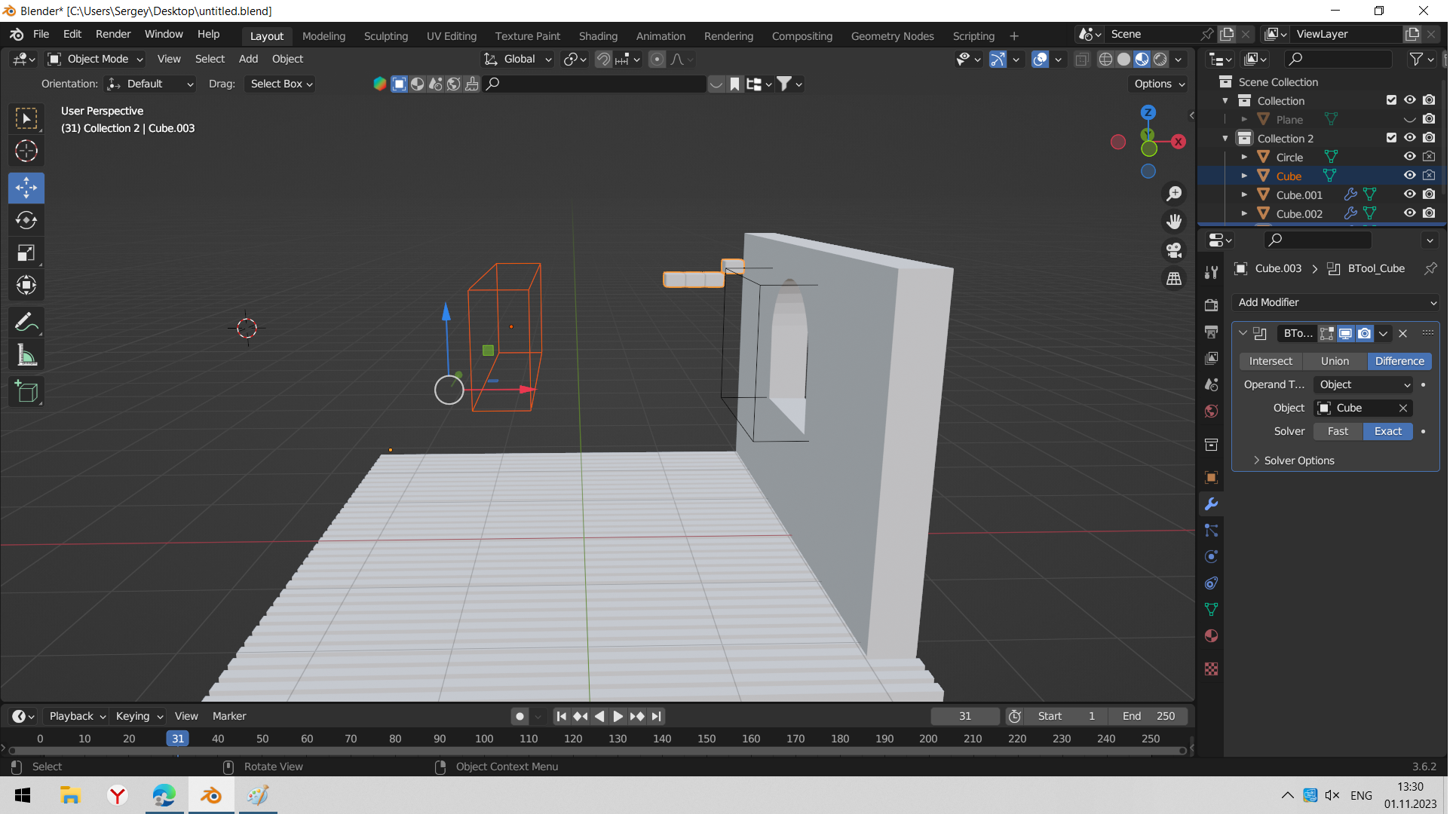Select the Rotate tool in left toolbar
This screenshot has height=814, width=1456.
[26, 220]
